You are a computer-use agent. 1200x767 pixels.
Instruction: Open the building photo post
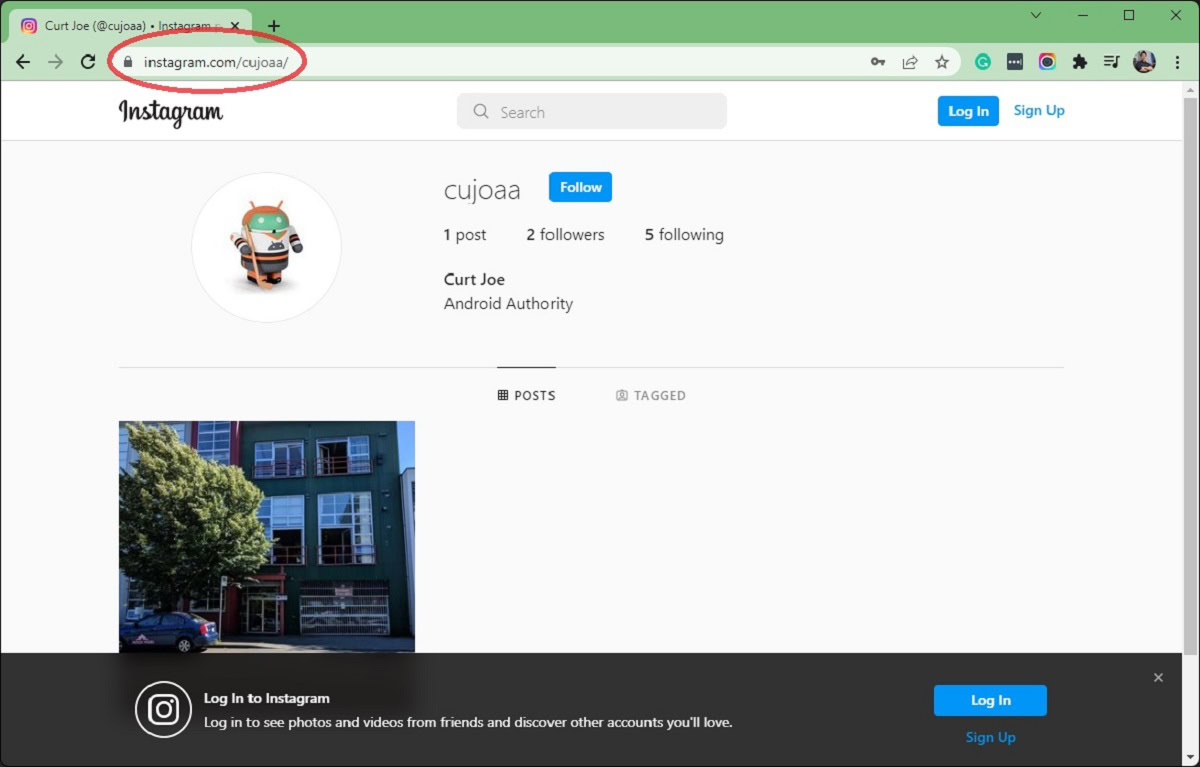click(266, 536)
